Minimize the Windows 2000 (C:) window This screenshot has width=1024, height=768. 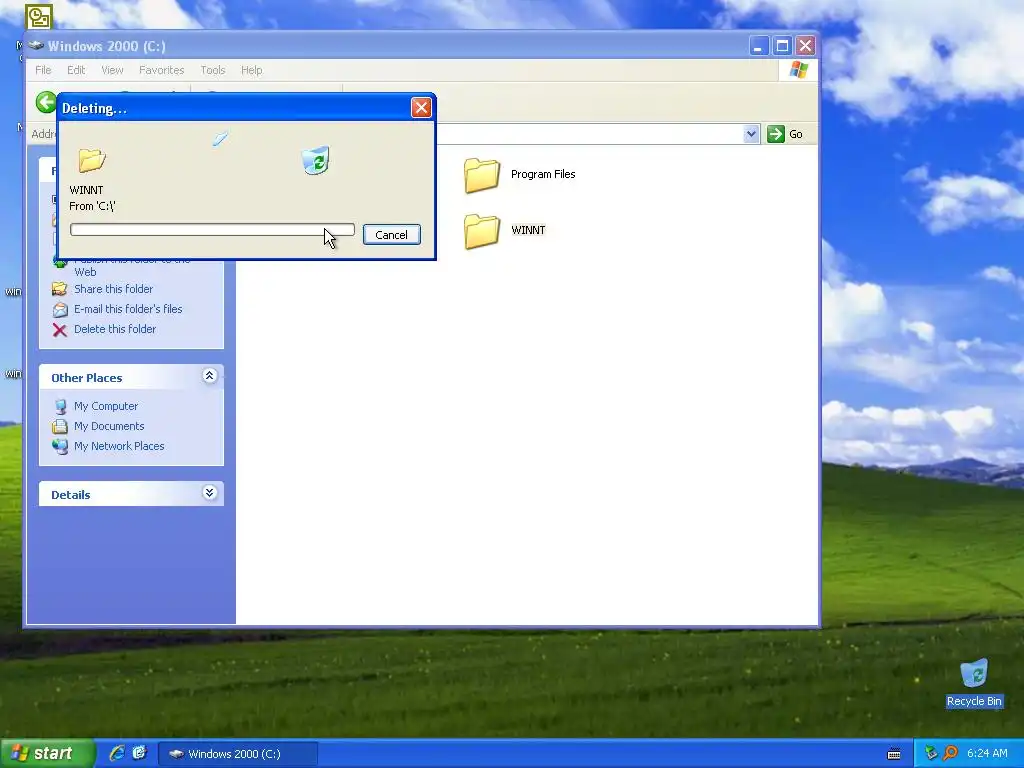(758, 46)
